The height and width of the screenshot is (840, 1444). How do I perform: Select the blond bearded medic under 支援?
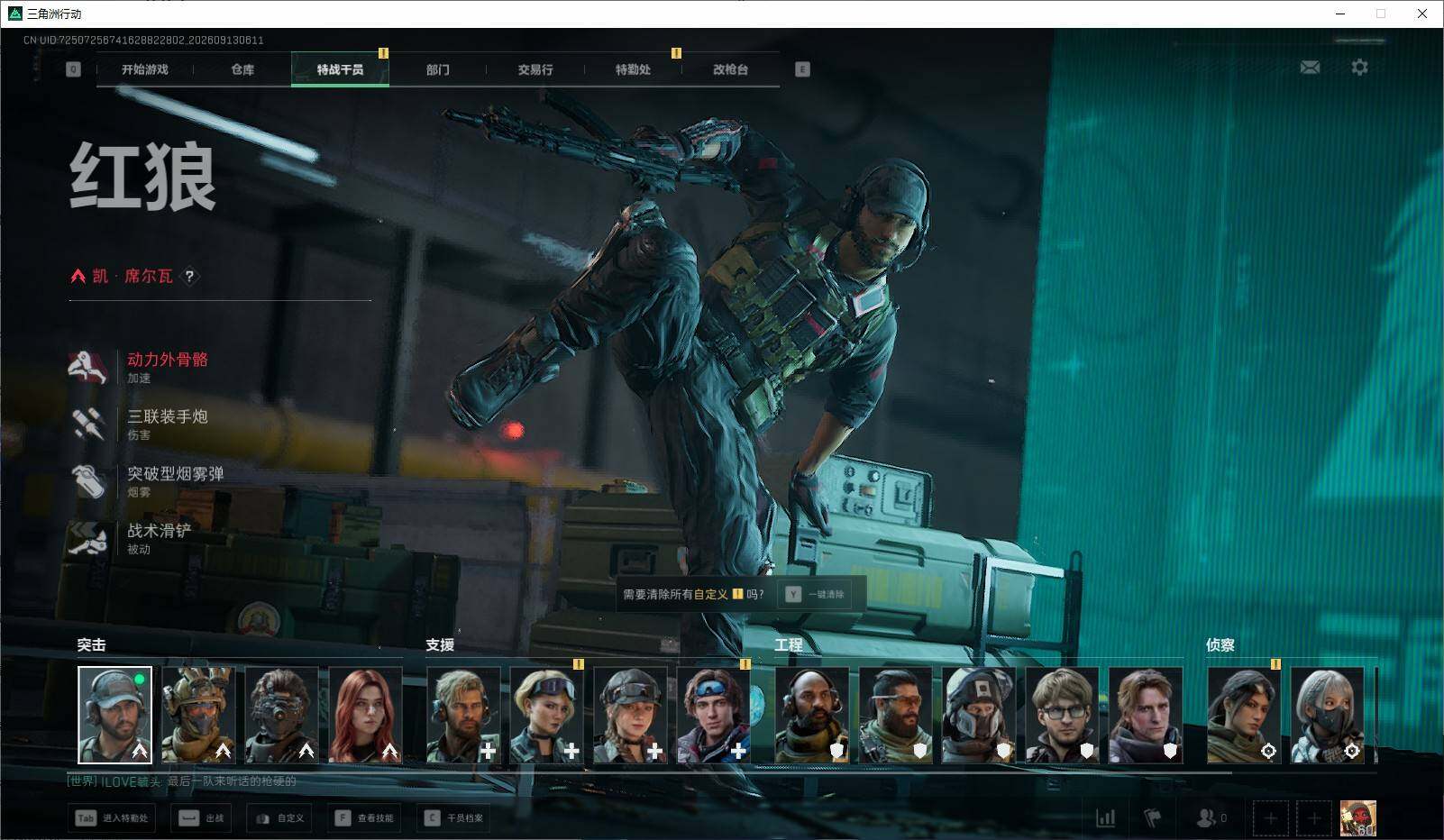pos(463,715)
